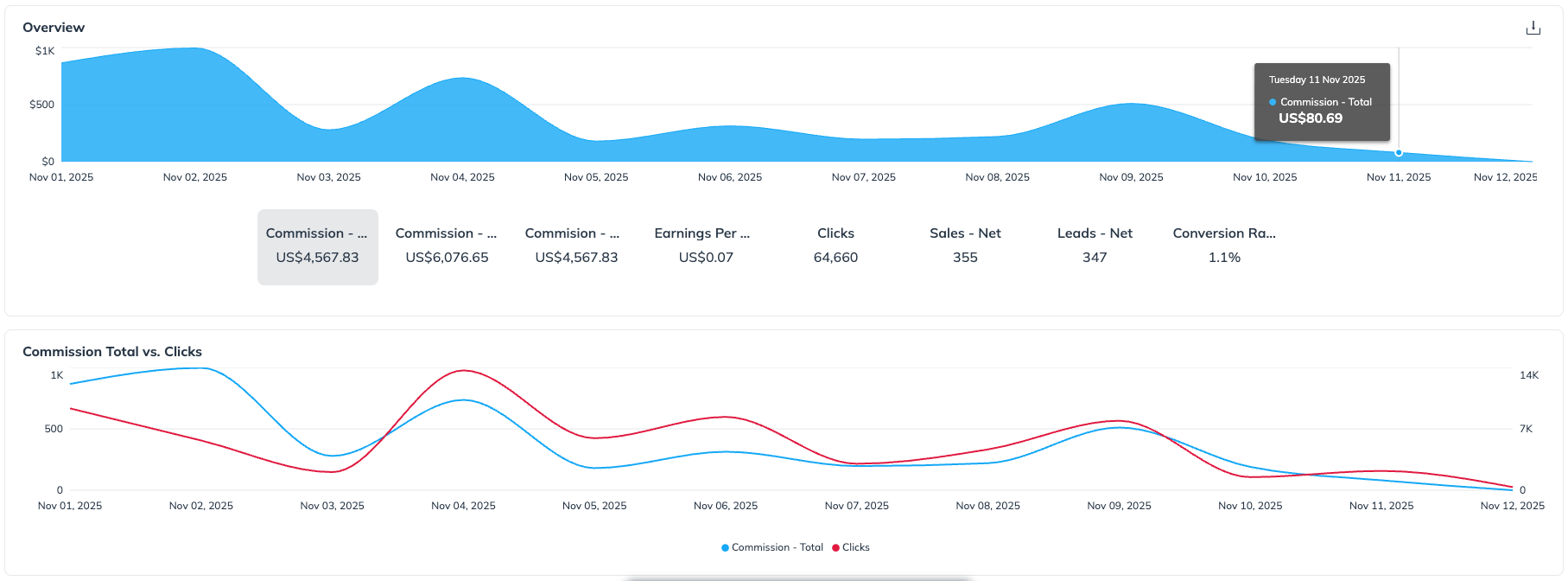This screenshot has height=581, width=1568.
Task: Click the Nov 11 data point marker
Action: tap(1399, 153)
